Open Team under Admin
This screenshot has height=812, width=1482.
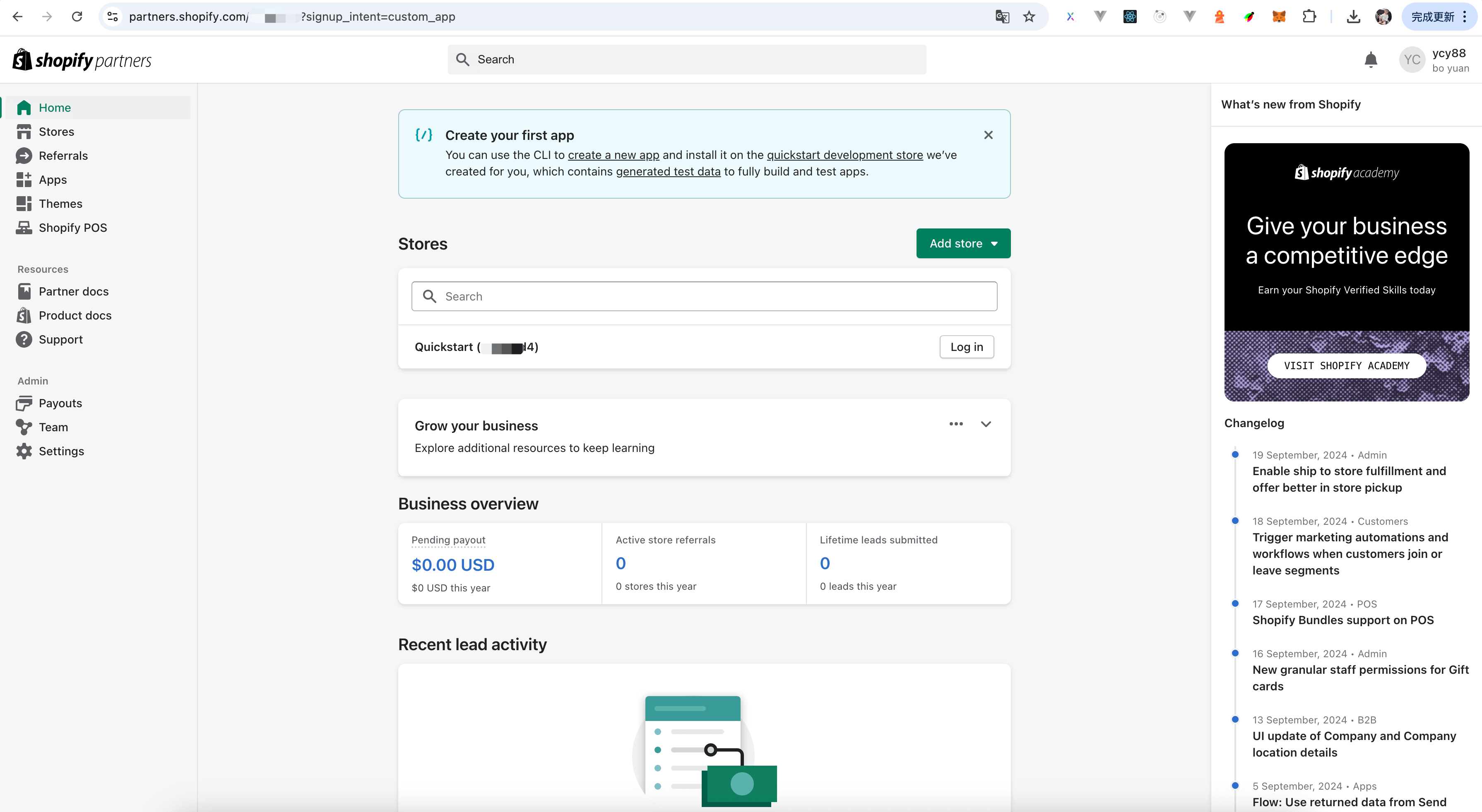pos(53,427)
